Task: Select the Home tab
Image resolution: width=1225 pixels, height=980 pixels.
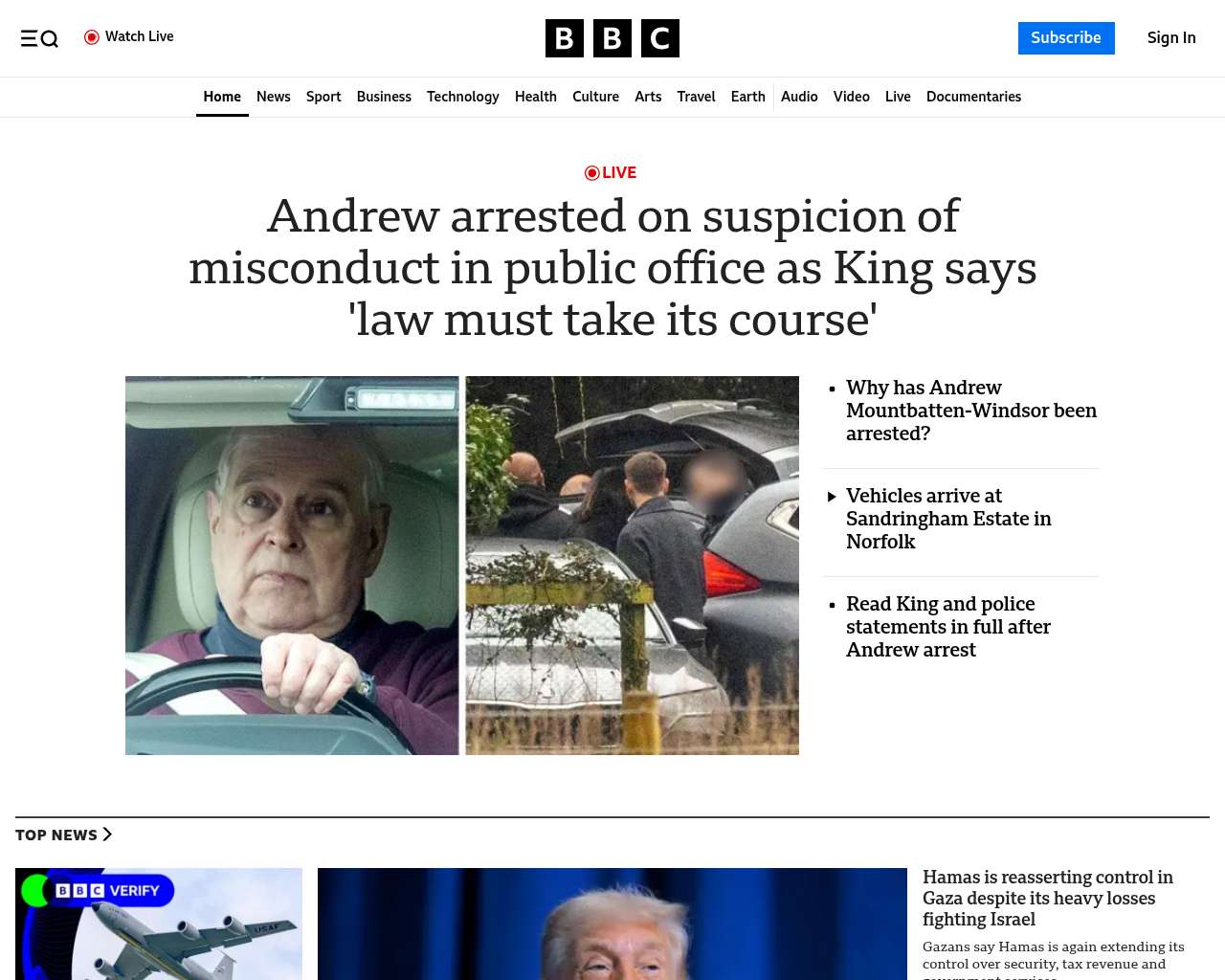Action: (x=222, y=97)
